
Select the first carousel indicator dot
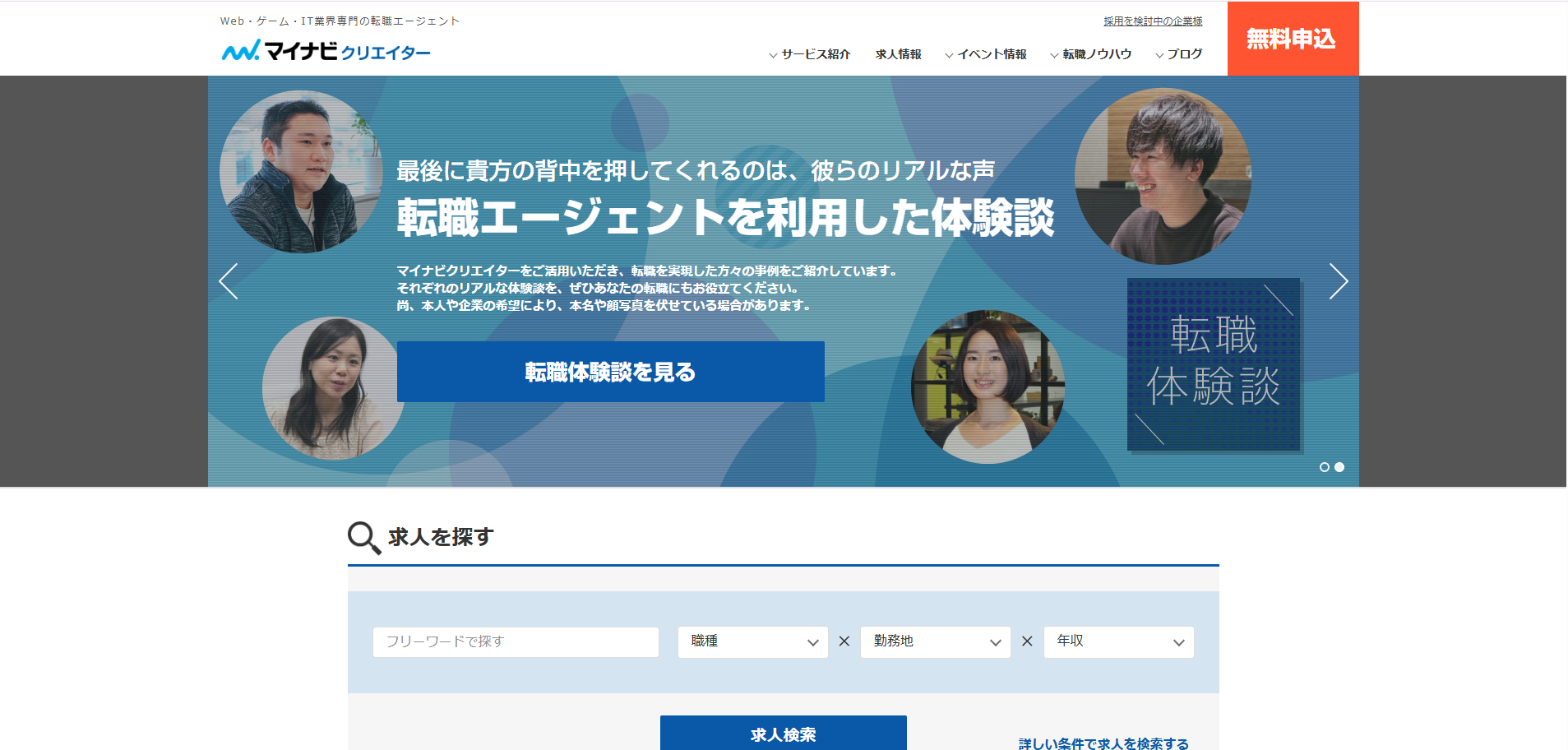(x=1324, y=467)
